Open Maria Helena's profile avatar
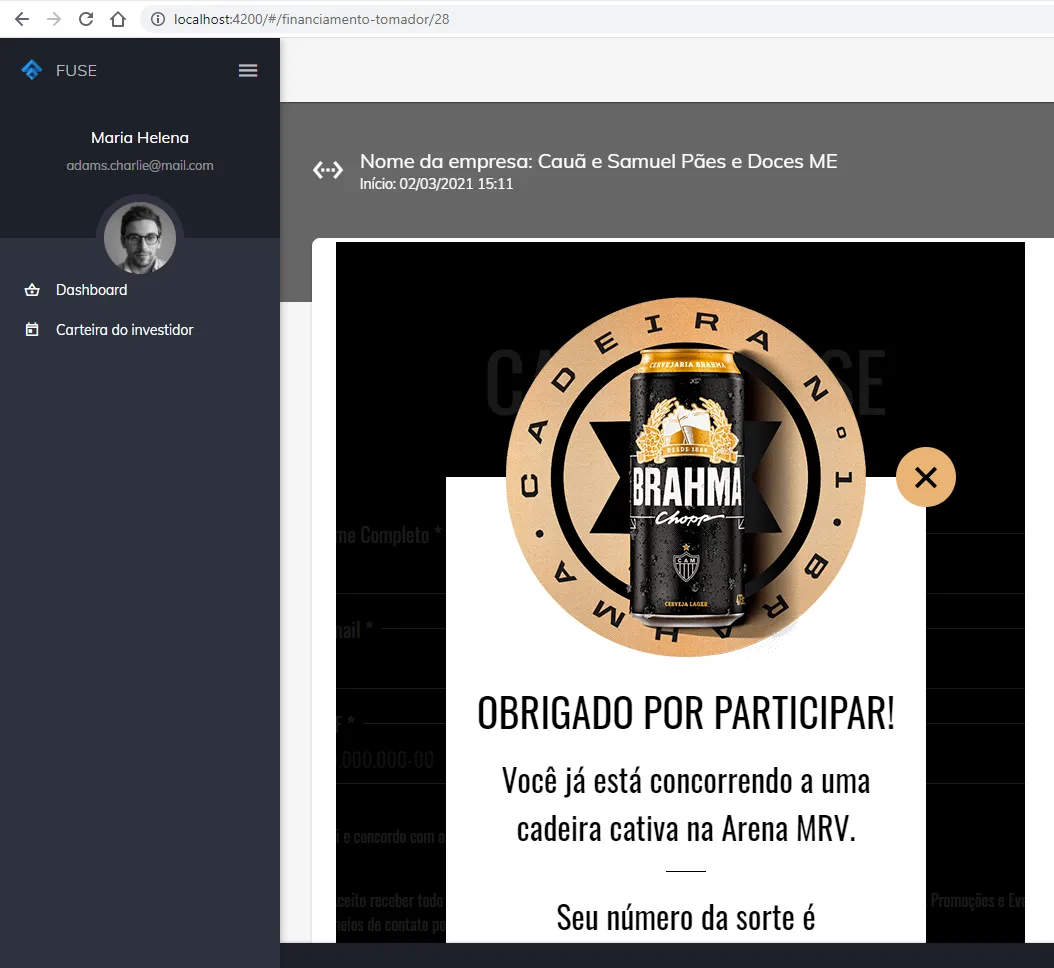Image resolution: width=1054 pixels, height=968 pixels. coord(140,238)
